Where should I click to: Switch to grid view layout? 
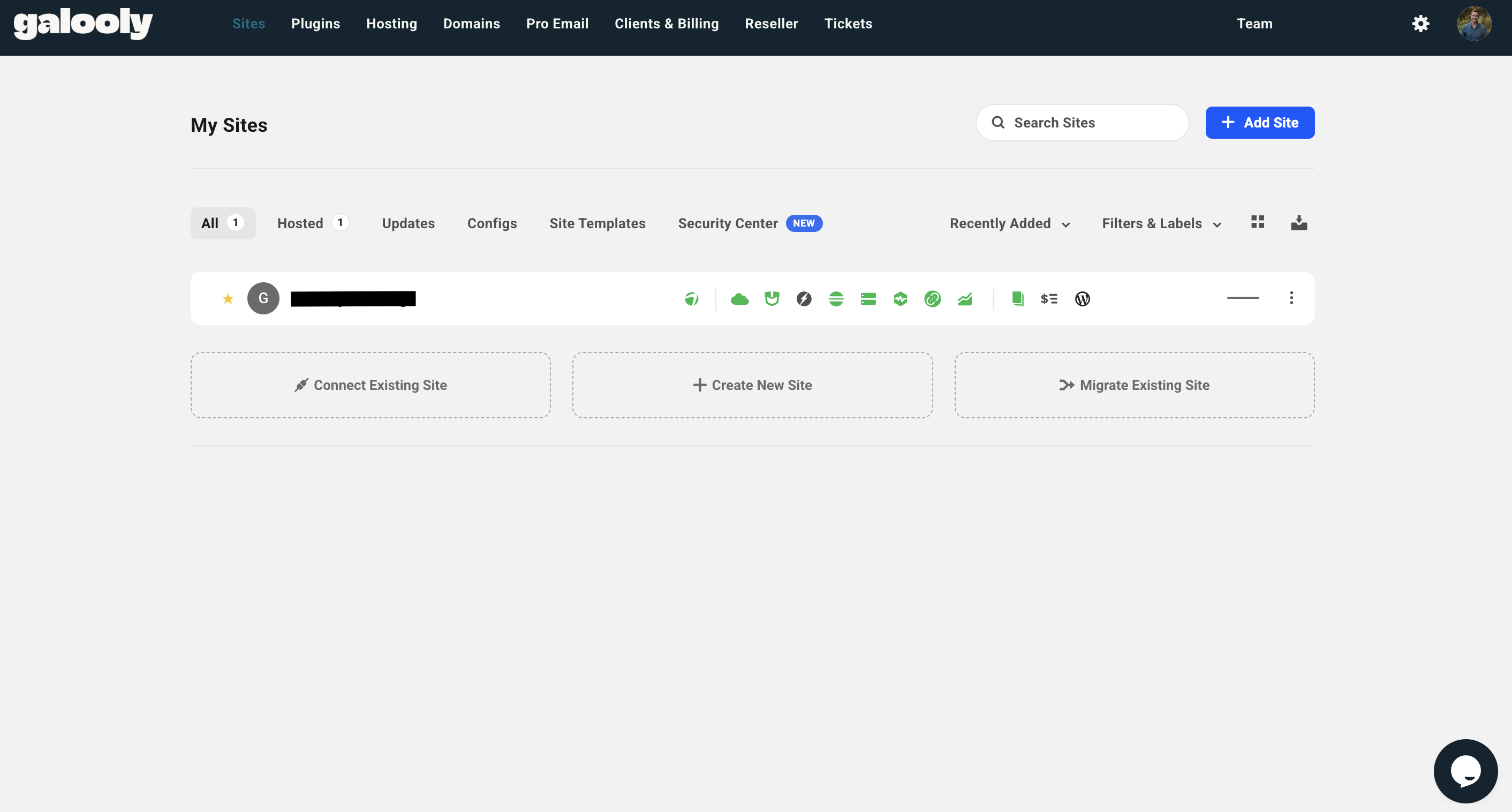[x=1257, y=222]
